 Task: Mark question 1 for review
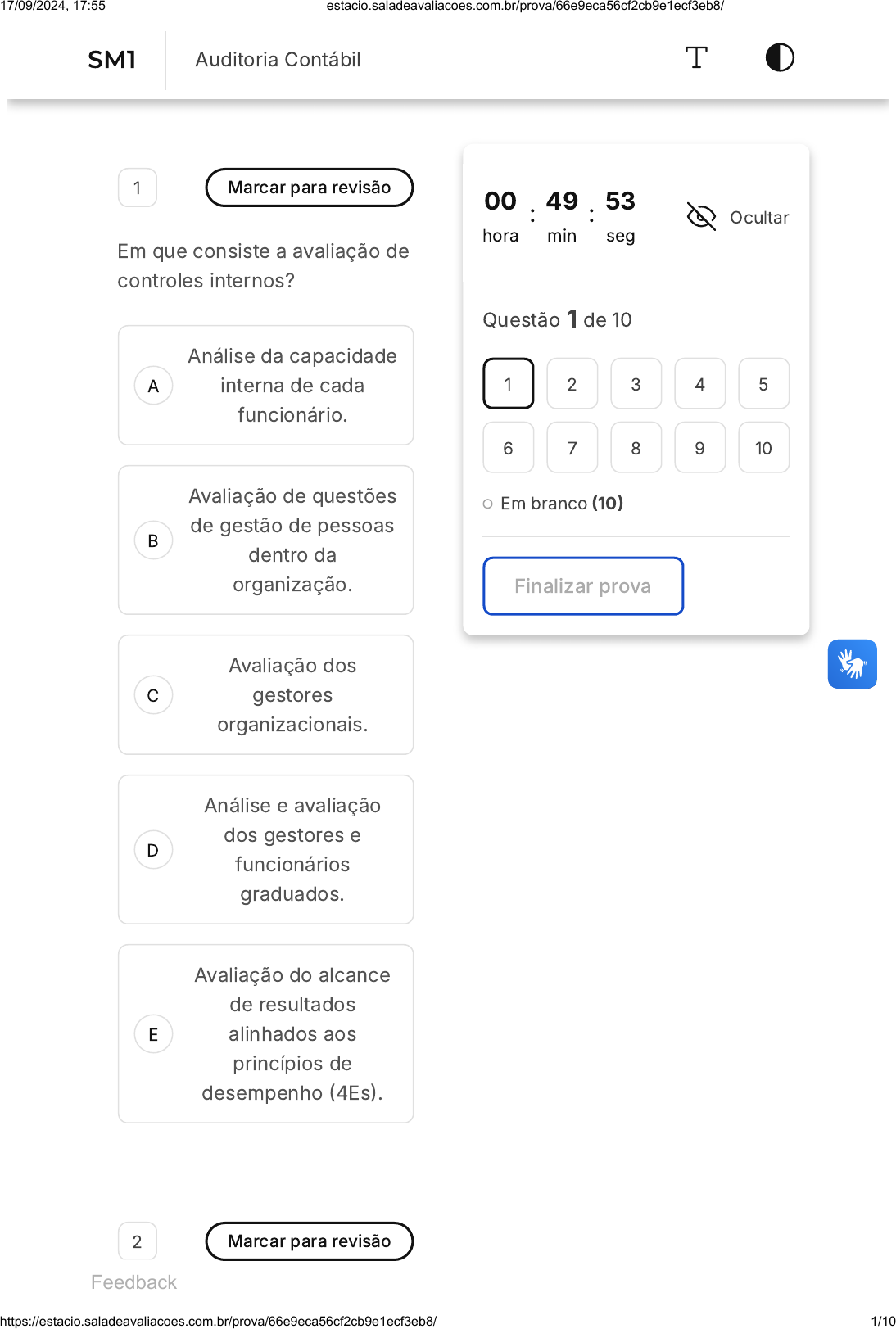[309, 188]
